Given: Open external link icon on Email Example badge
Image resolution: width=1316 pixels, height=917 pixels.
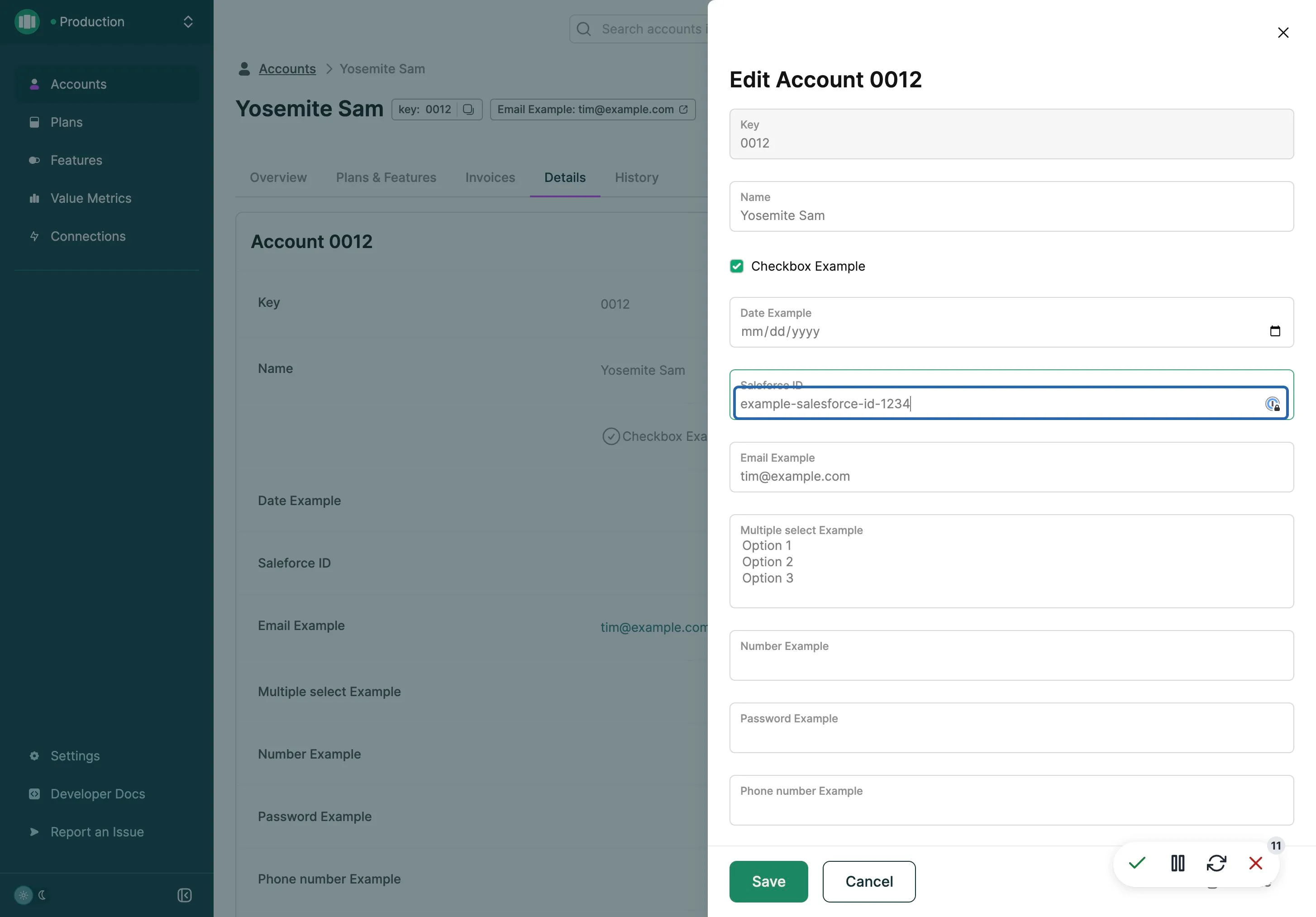Looking at the screenshot, I should pos(683,110).
